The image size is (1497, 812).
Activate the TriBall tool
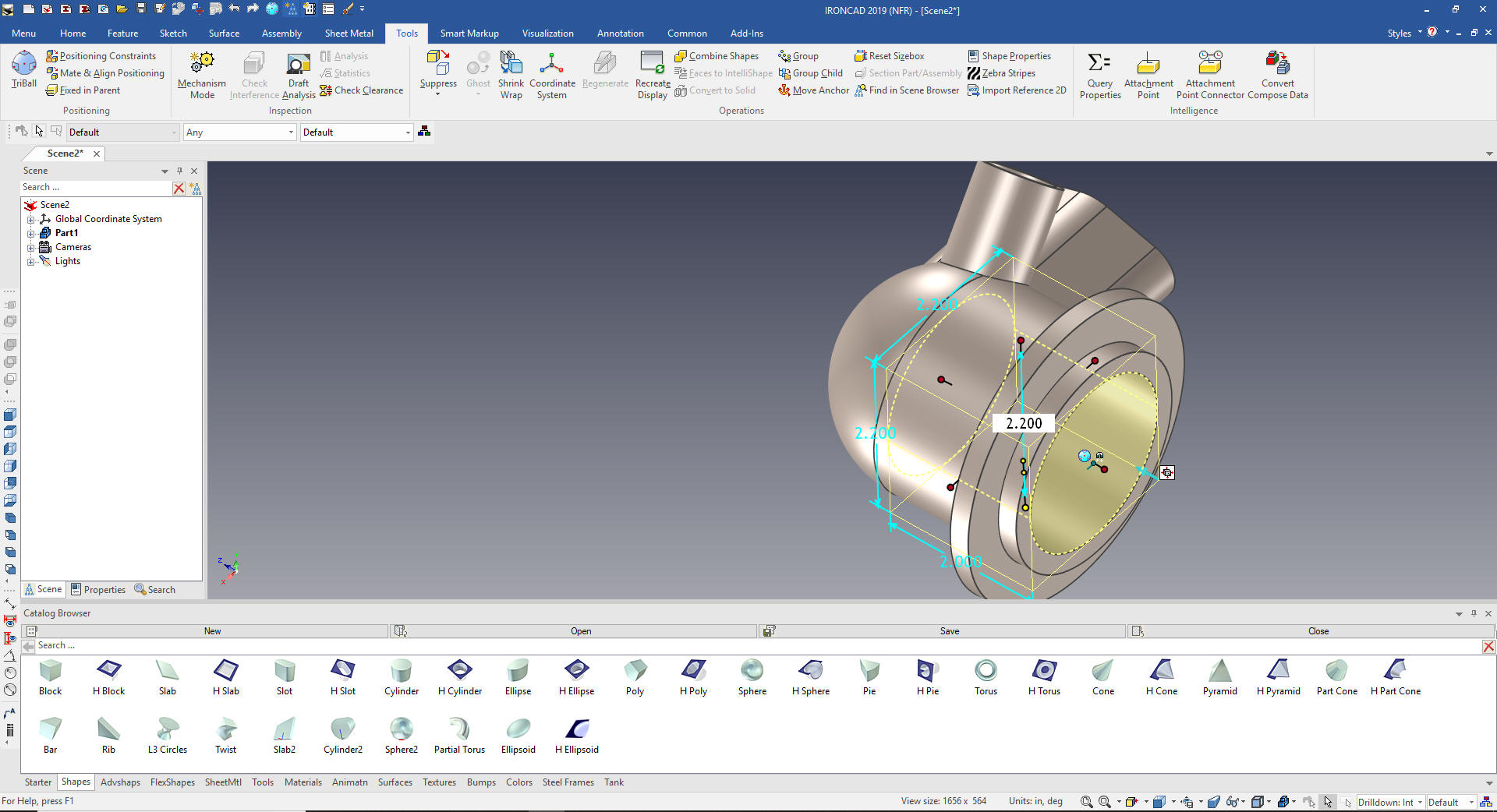click(24, 69)
